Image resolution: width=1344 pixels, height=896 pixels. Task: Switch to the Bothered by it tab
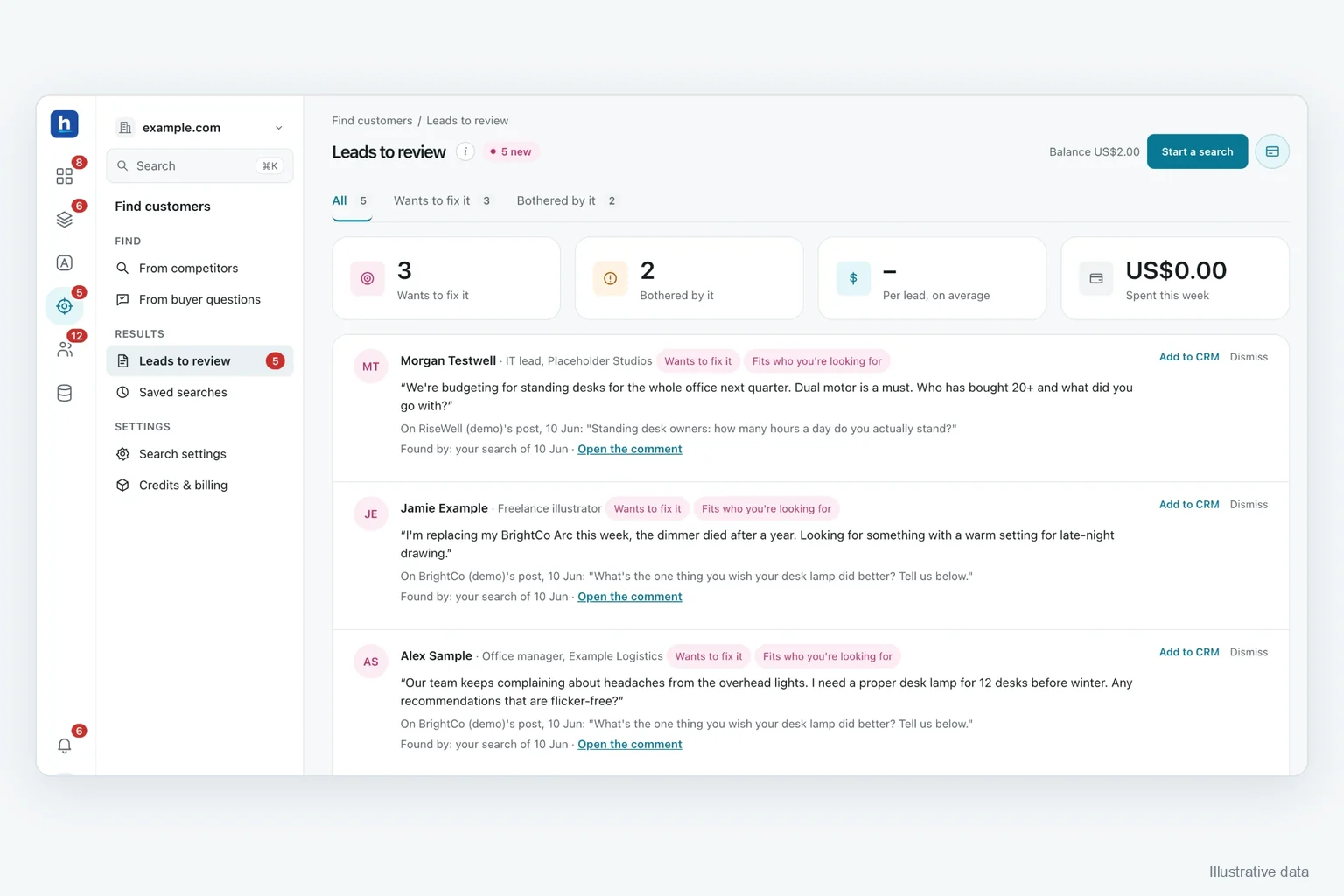568,201
